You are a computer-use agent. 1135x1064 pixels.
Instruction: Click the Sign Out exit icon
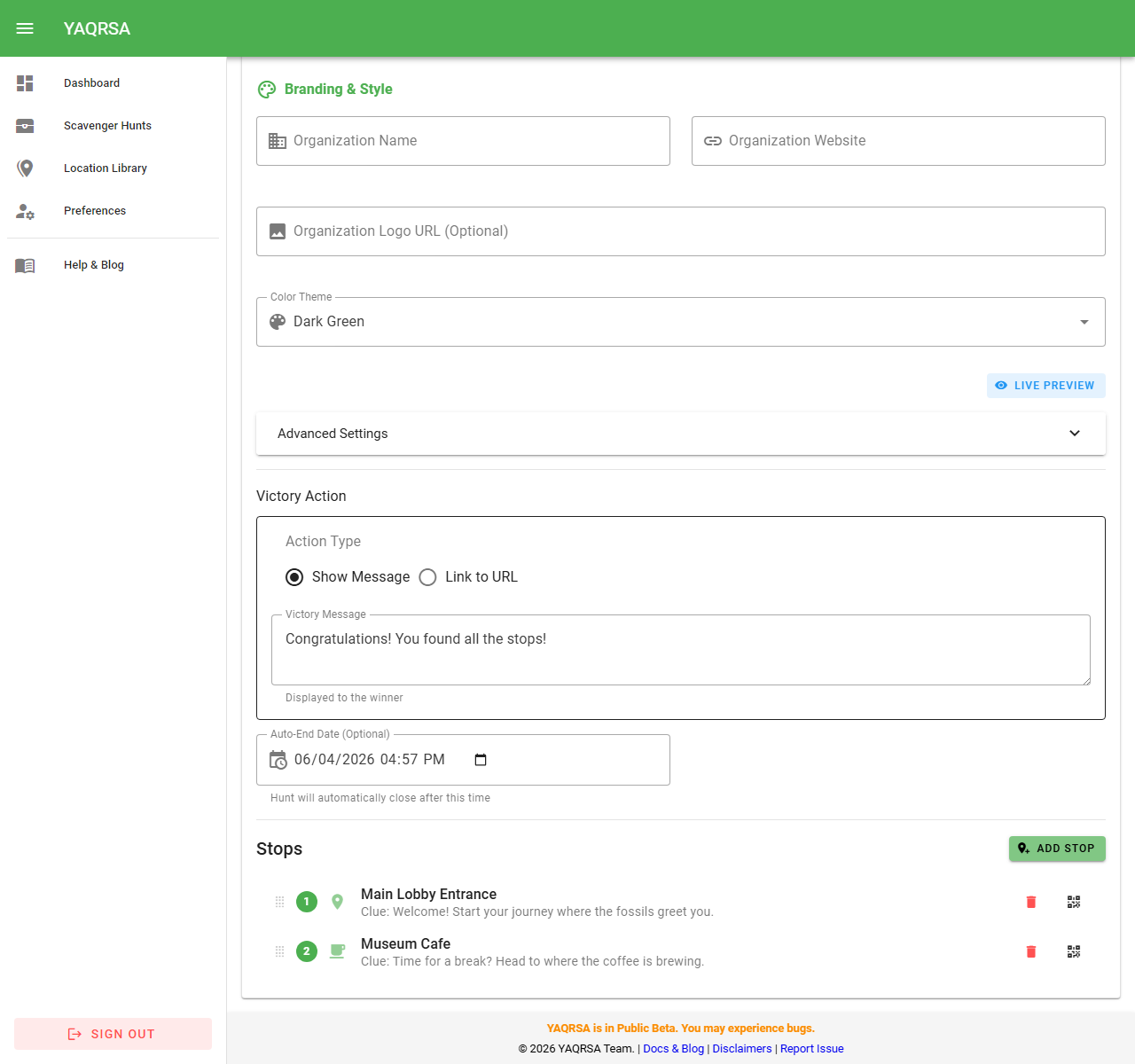pos(74,1034)
